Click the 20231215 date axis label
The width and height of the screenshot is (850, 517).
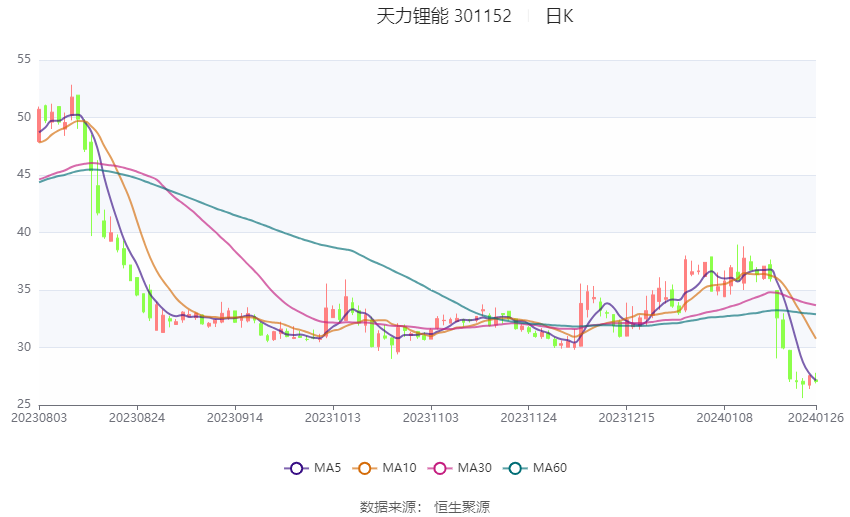[x=626, y=418]
